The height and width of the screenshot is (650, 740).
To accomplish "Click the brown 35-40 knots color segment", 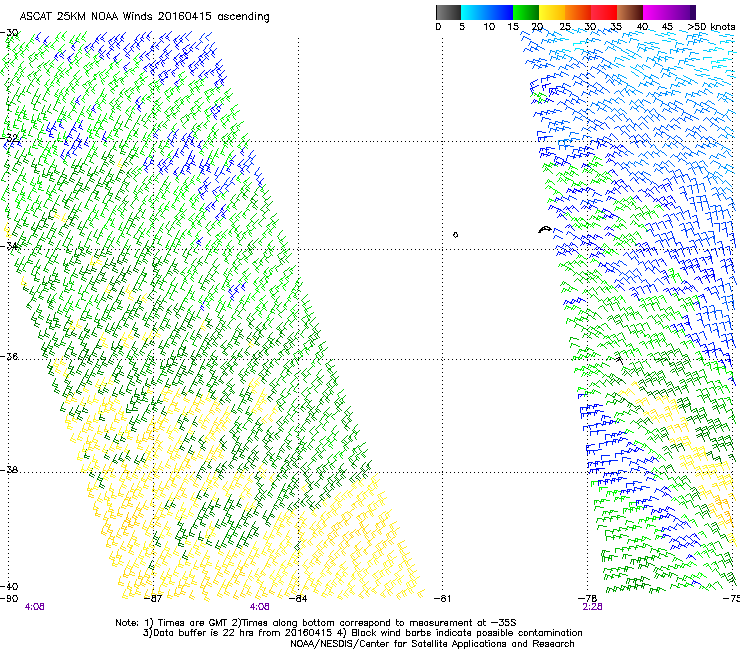I will click(x=630, y=12).
